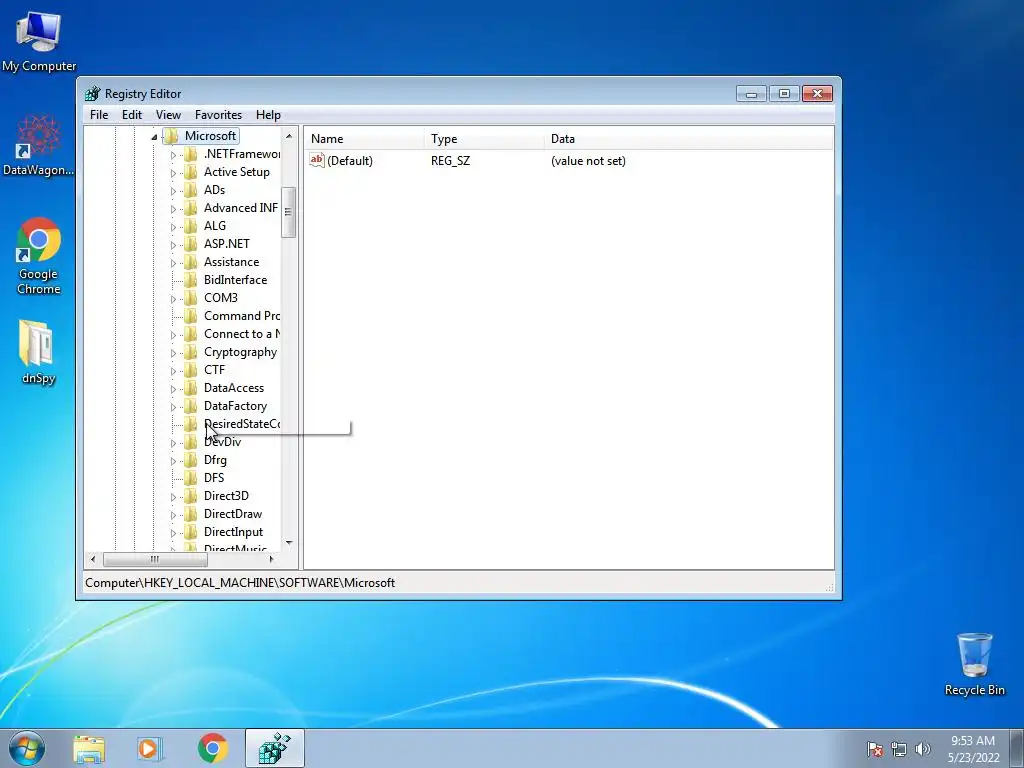The image size is (1024, 768).
Task: Click the Direct3D key folder icon
Action: 191,496
